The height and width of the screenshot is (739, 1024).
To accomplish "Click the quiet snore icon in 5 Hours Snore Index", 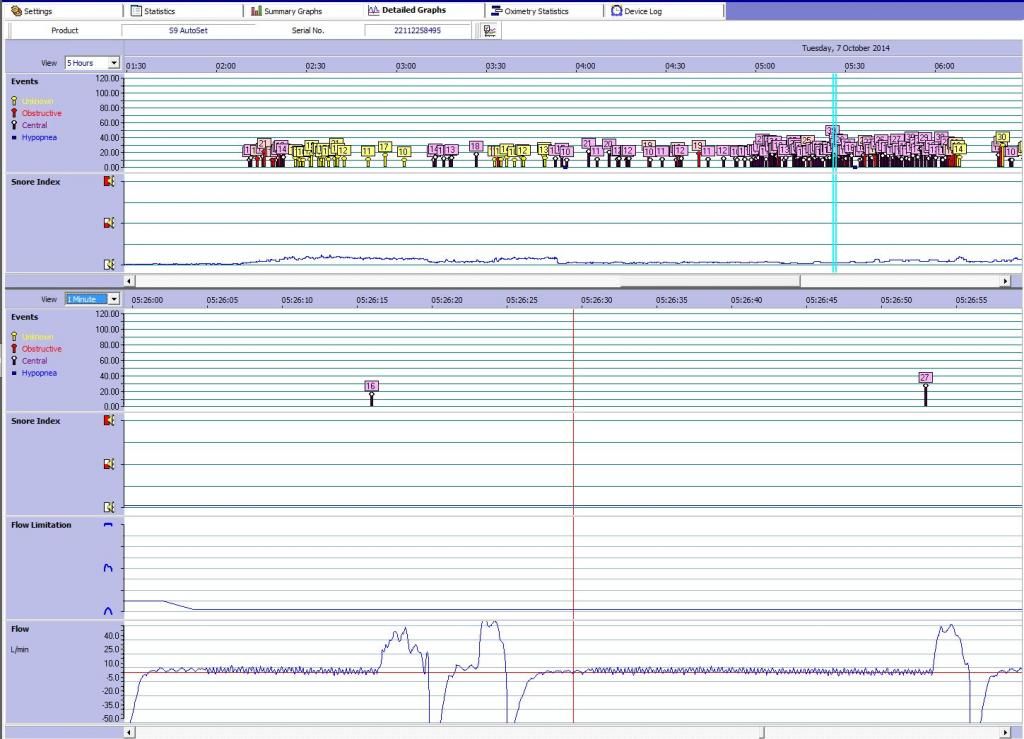I will (109, 264).
